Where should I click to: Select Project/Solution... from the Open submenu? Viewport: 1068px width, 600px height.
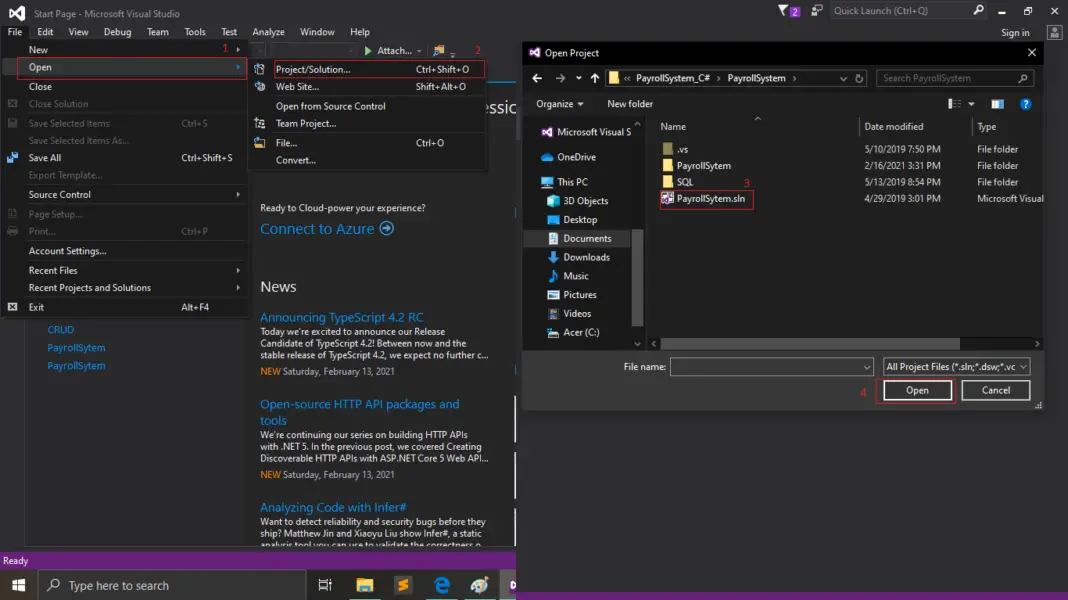pos(319,71)
